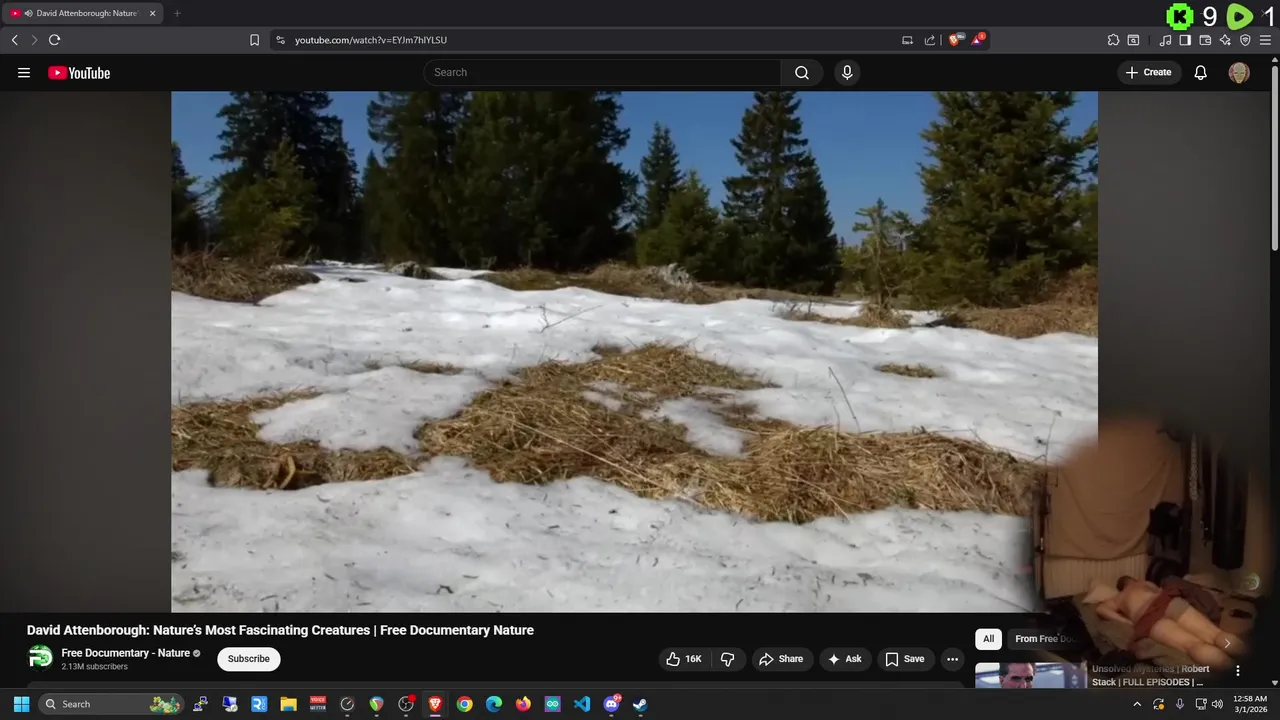Open the clock showing 12:58 AM
The width and height of the screenshot is (1280, 720).
tap(1250, 704)
